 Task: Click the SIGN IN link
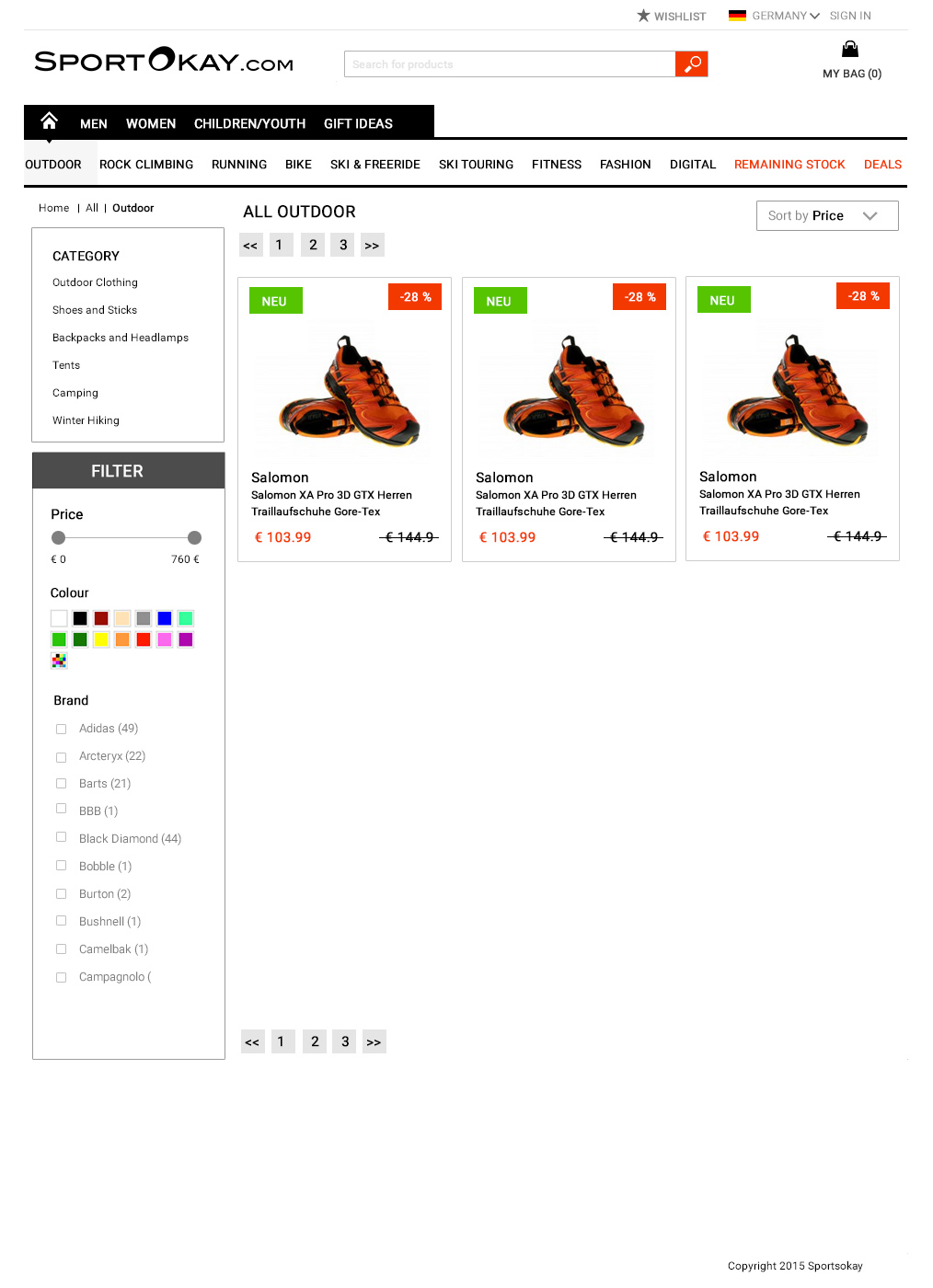pyautogui.click(x=850, y=16)
